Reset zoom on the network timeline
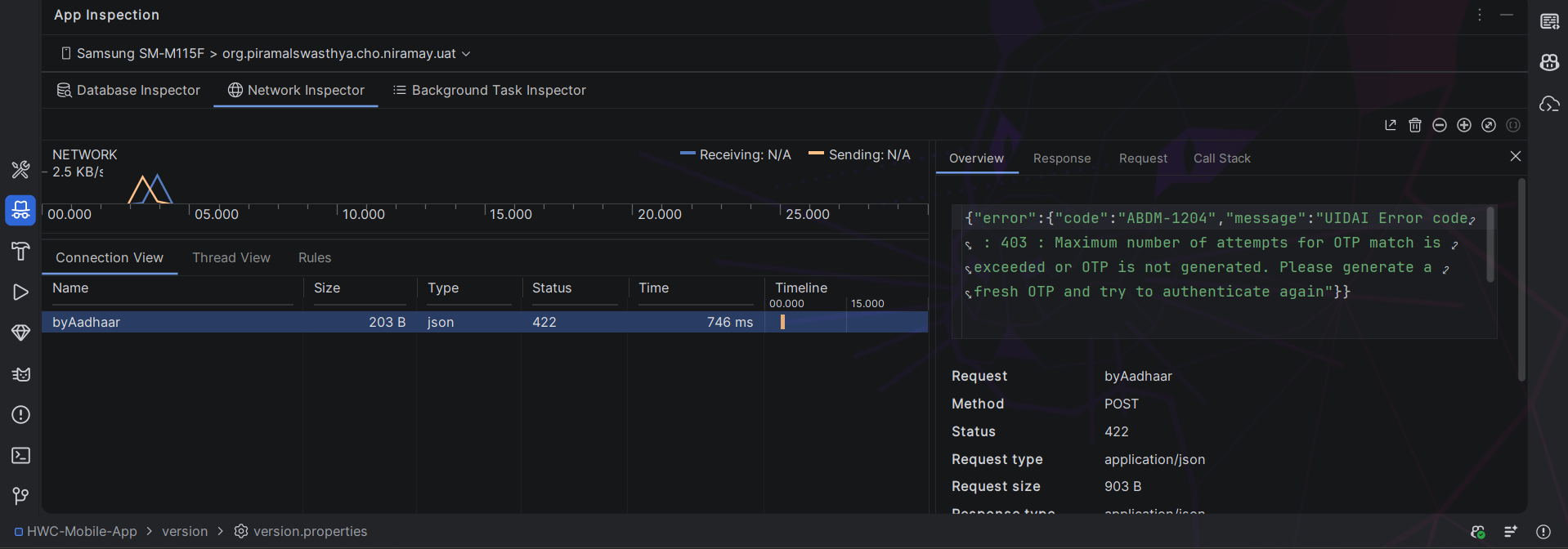 pos(1489,125)
